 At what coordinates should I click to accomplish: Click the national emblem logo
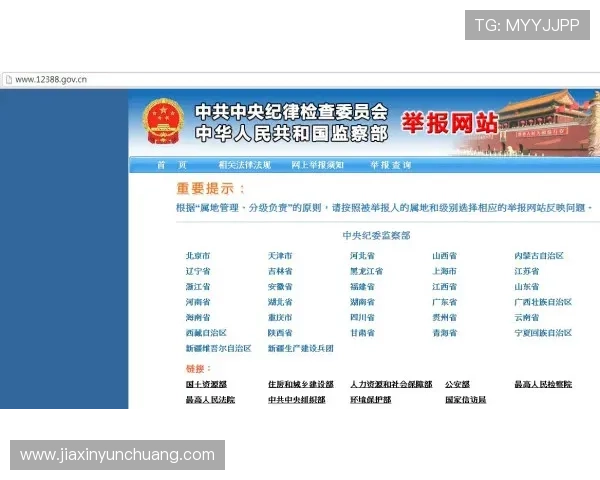tap(163, 122)
